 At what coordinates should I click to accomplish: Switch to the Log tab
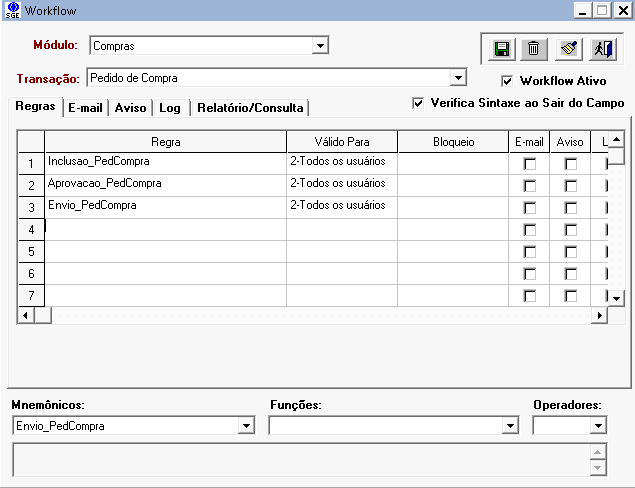(x=170, y=108)
